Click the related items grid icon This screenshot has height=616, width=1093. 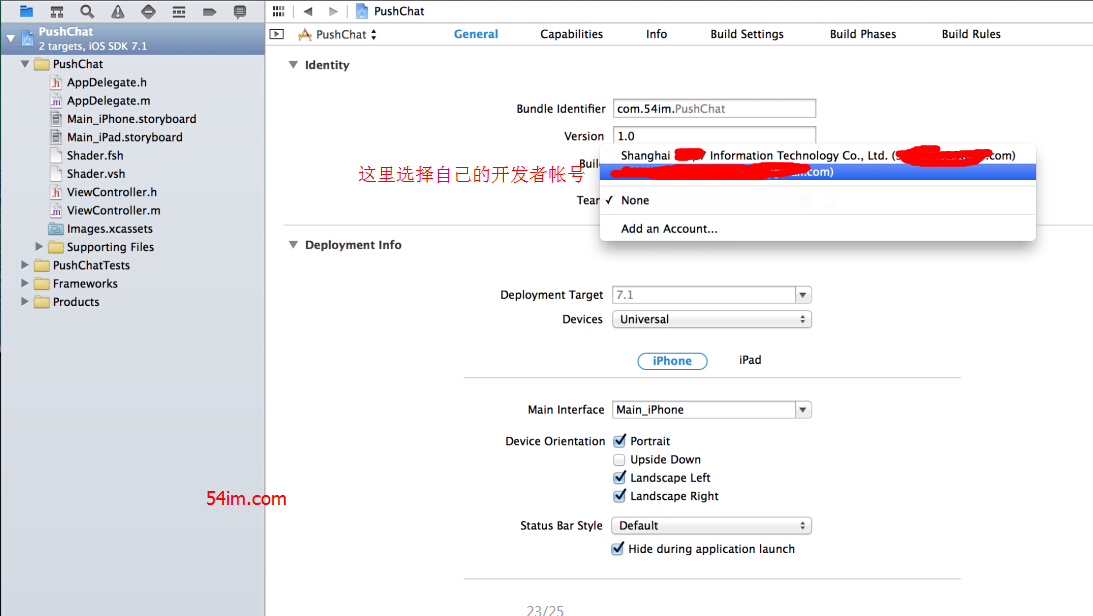click(278, 11)
